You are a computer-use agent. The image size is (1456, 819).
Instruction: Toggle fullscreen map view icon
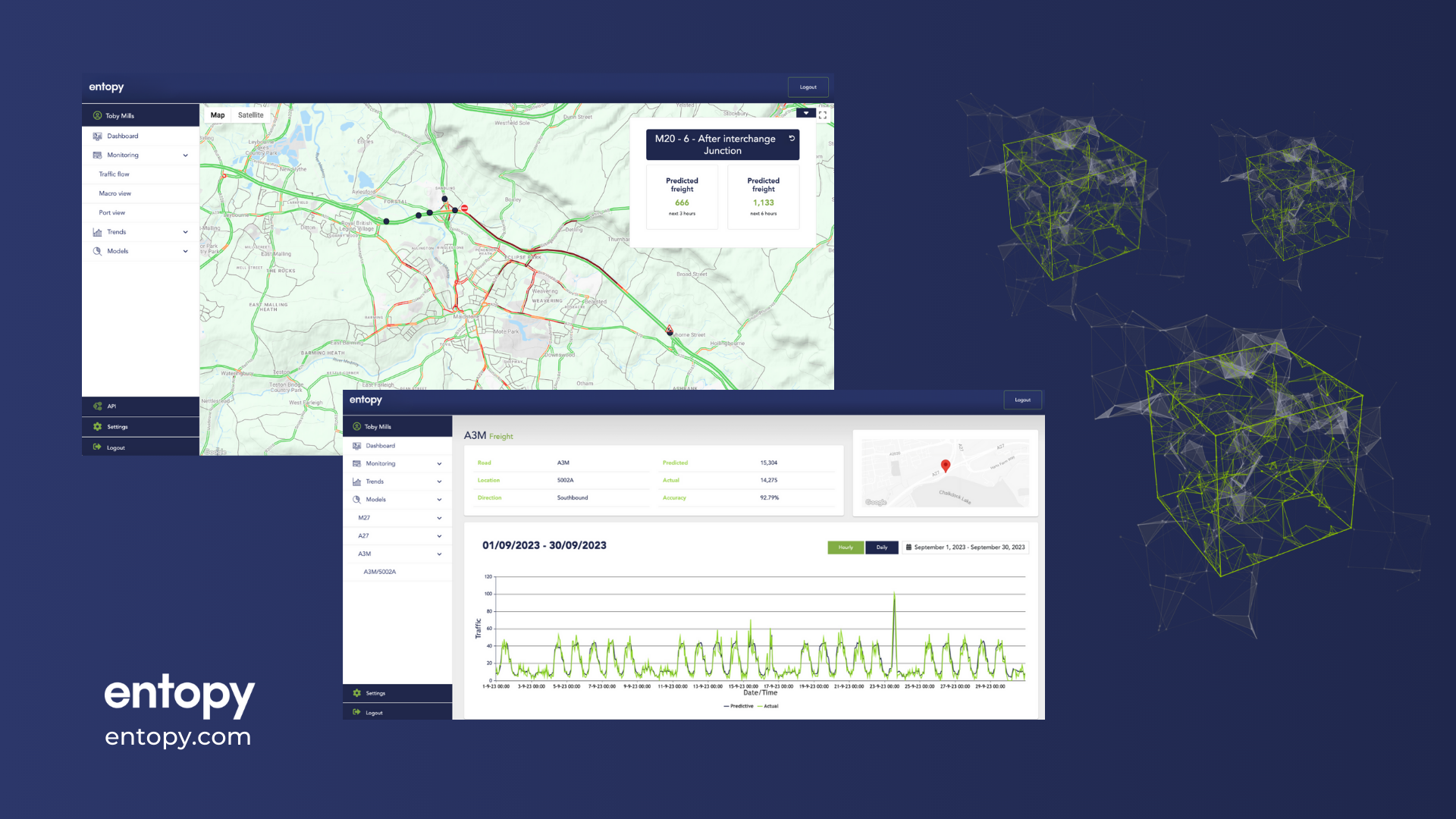tap(823, 115)
